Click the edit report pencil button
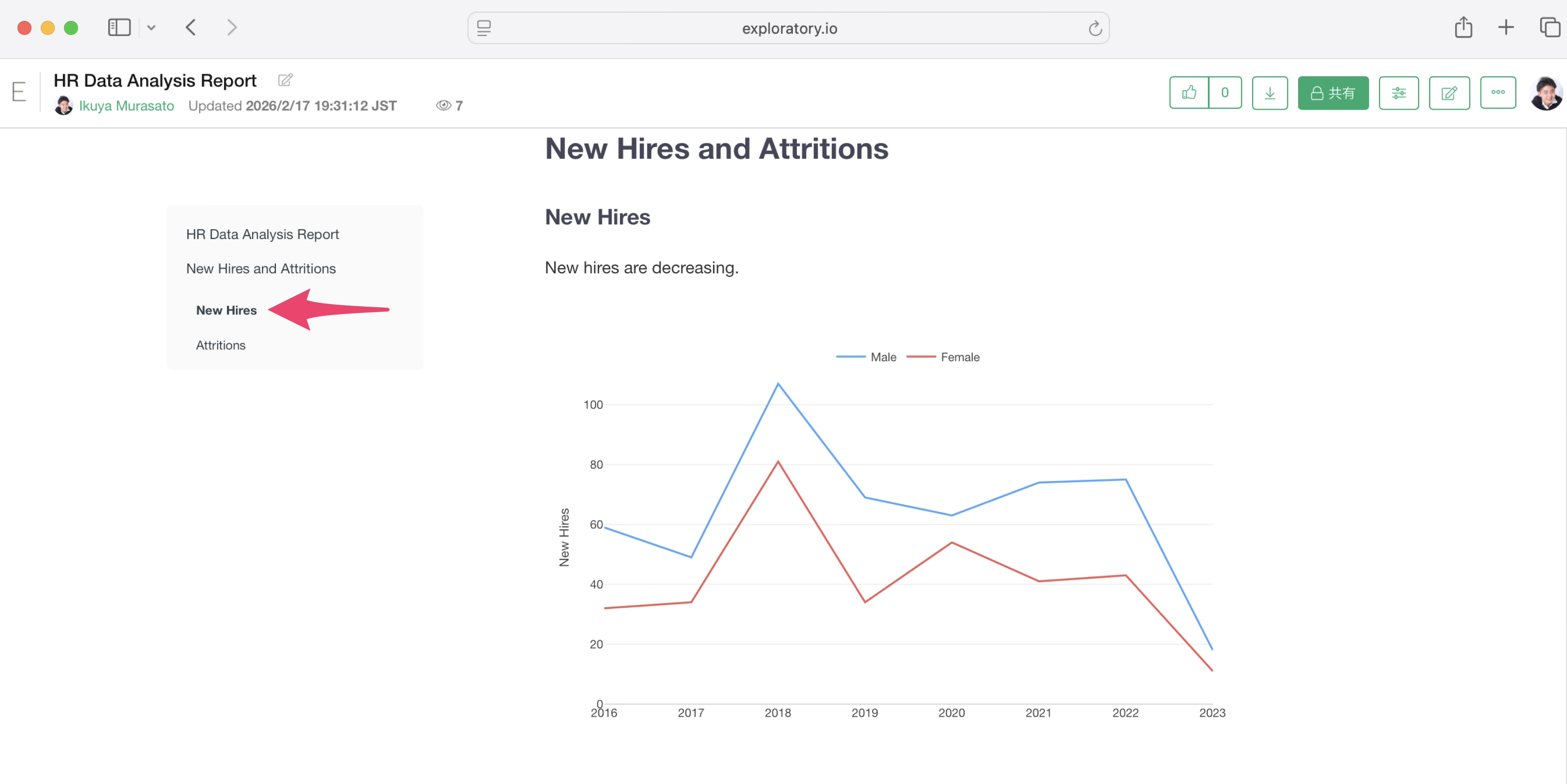This screenshot has width=1567, height=784. pos(1449,93)
